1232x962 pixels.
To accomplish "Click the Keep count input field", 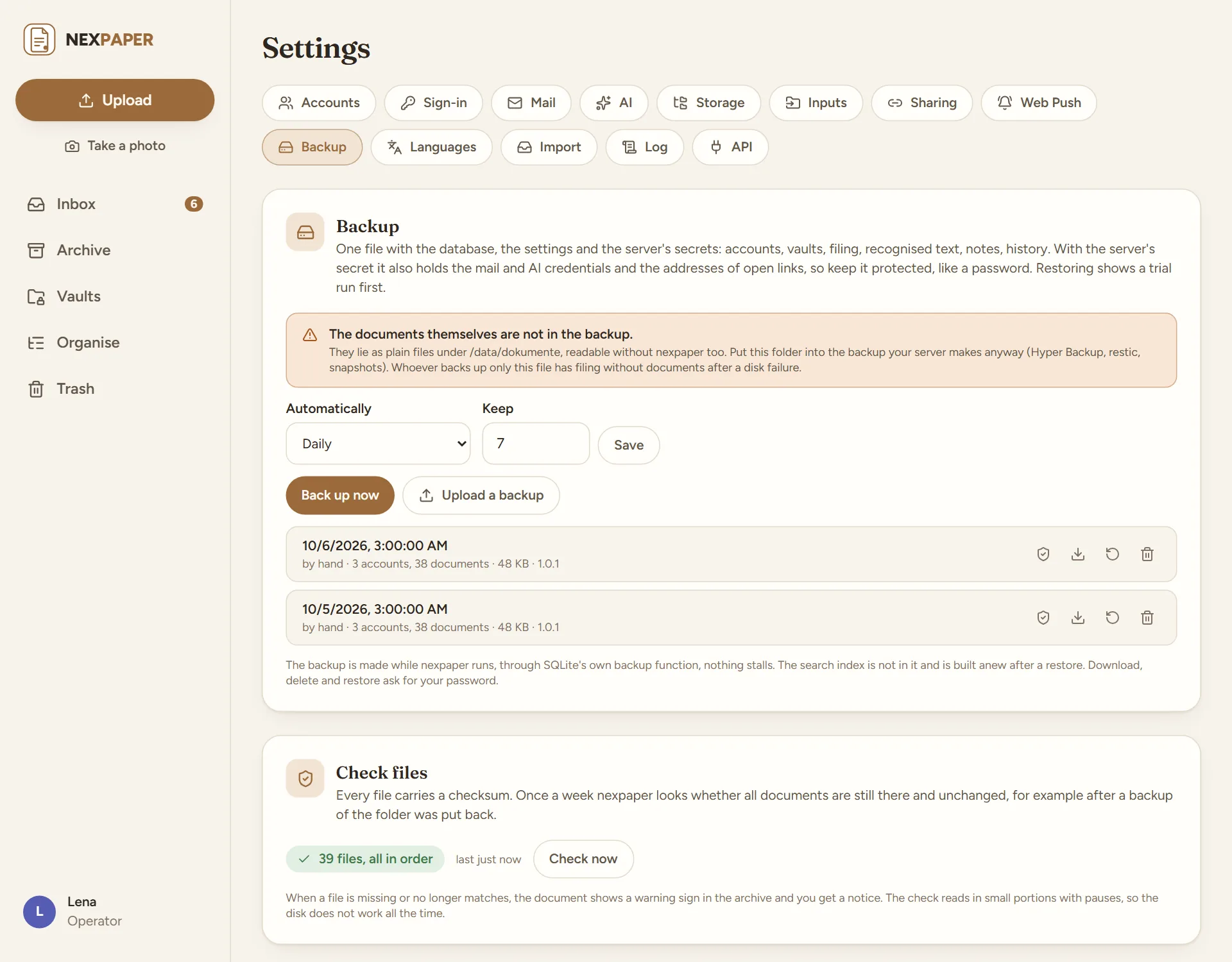I will point(536,444).
